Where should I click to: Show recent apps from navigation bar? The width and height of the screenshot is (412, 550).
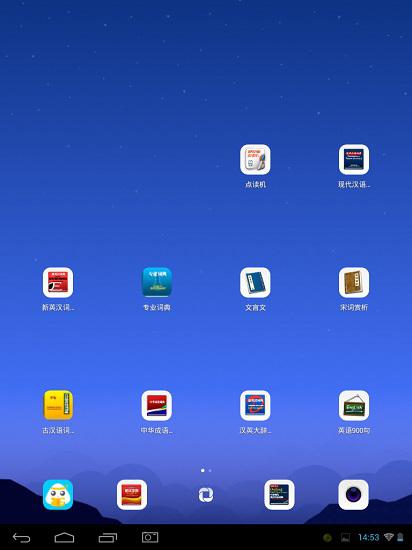point(108,538)
